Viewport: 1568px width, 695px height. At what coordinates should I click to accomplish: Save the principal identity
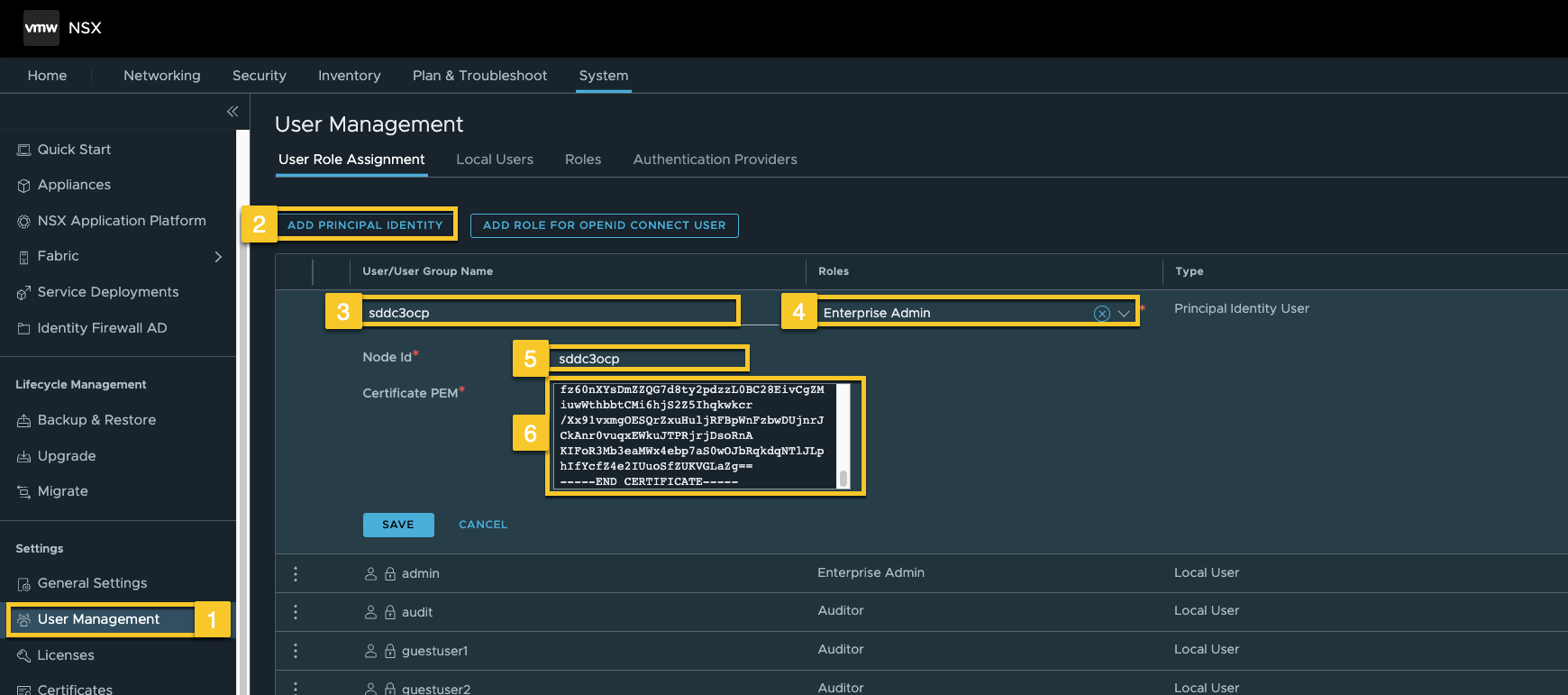(398, 525)
